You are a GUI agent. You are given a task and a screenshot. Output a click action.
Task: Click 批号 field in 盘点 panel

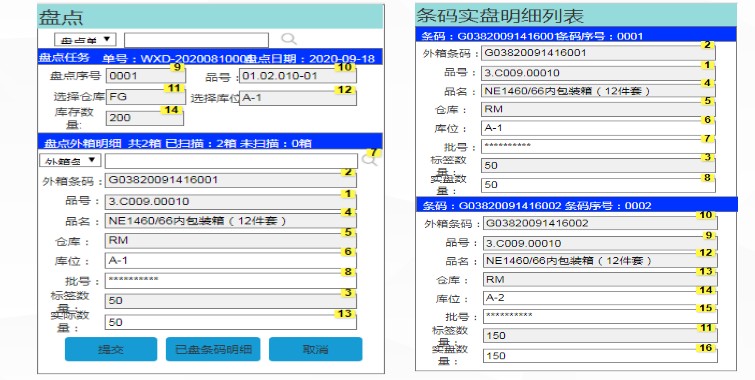click(231, 281)
